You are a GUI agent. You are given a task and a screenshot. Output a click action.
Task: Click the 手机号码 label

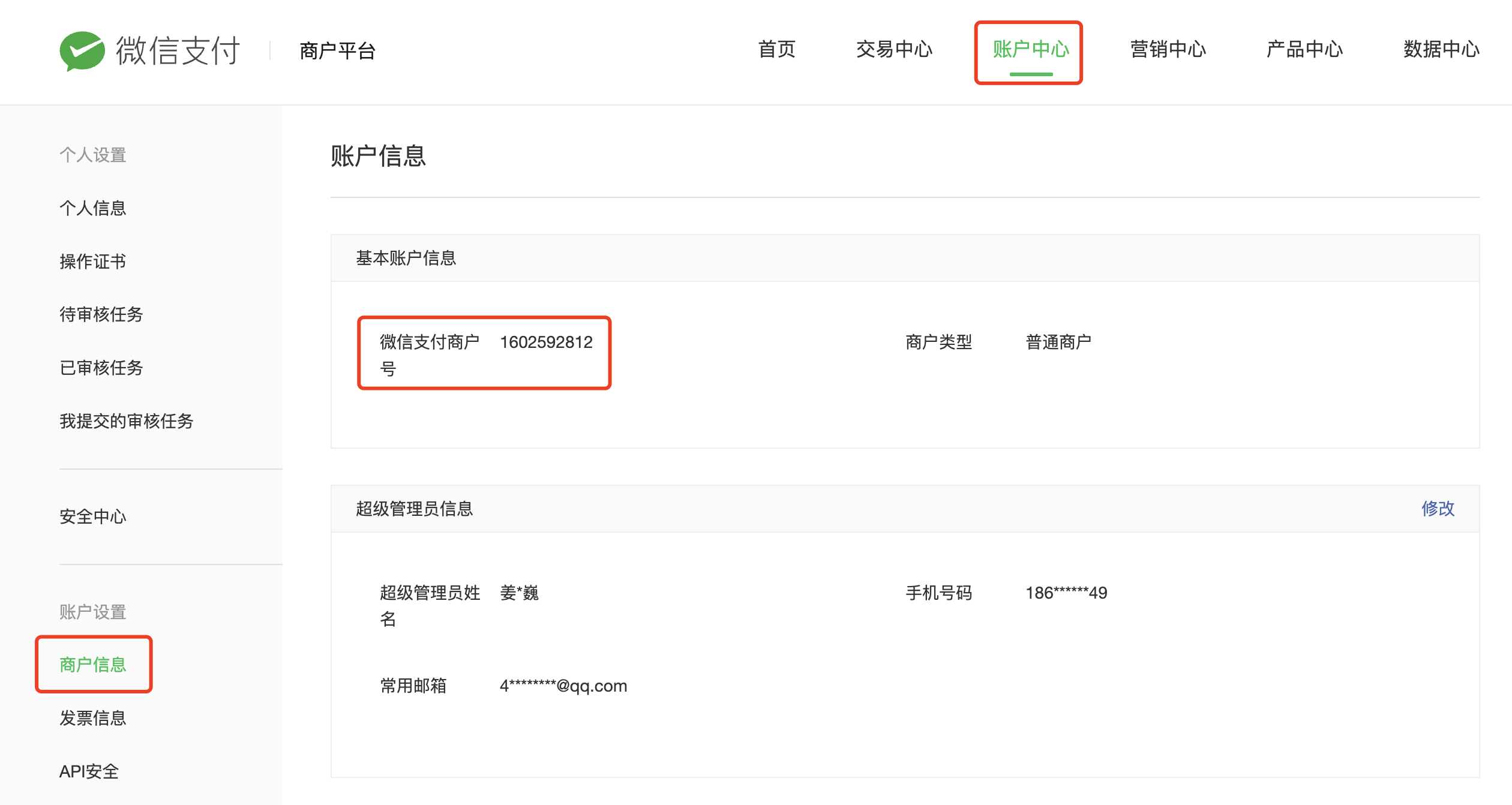click(938, 593)
